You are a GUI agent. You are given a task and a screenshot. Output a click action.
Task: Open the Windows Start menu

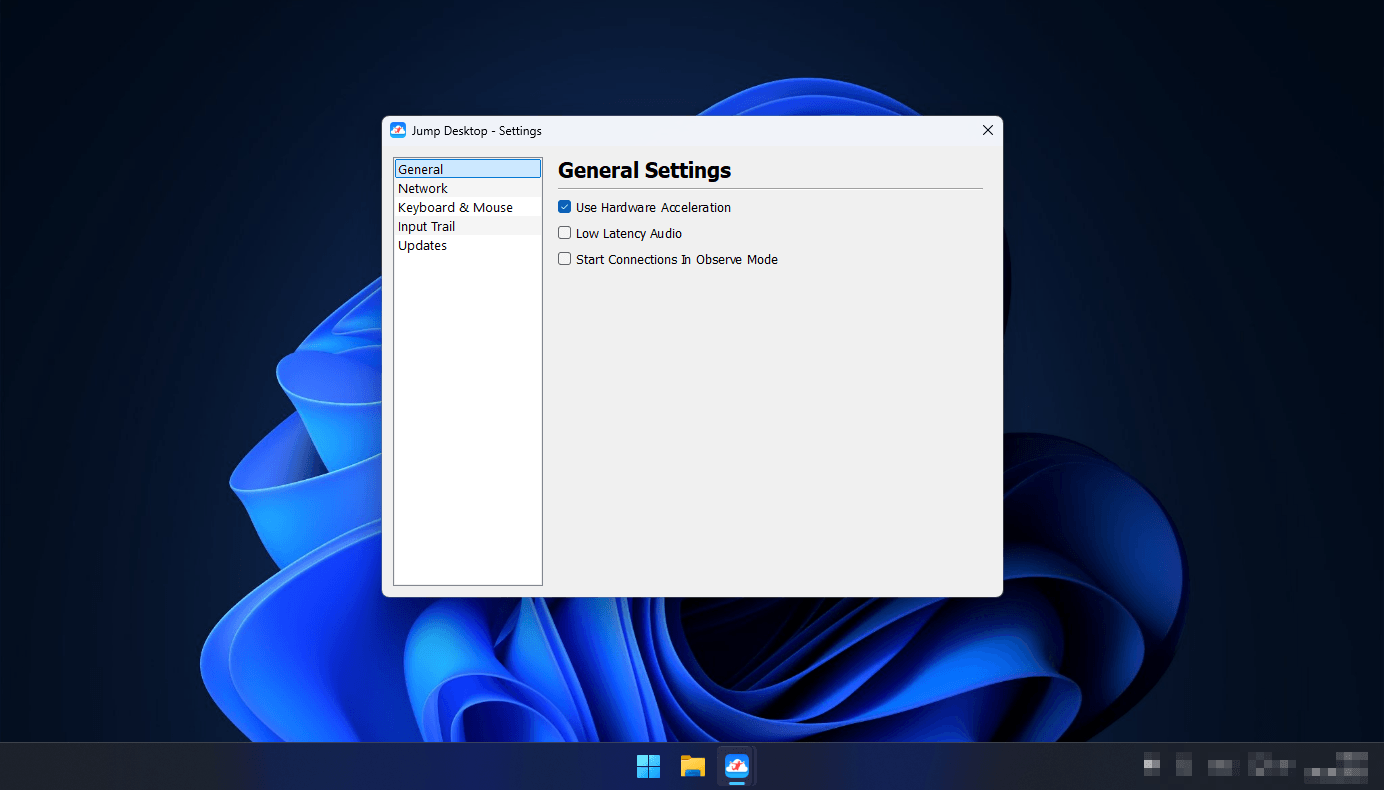(648, 766)
